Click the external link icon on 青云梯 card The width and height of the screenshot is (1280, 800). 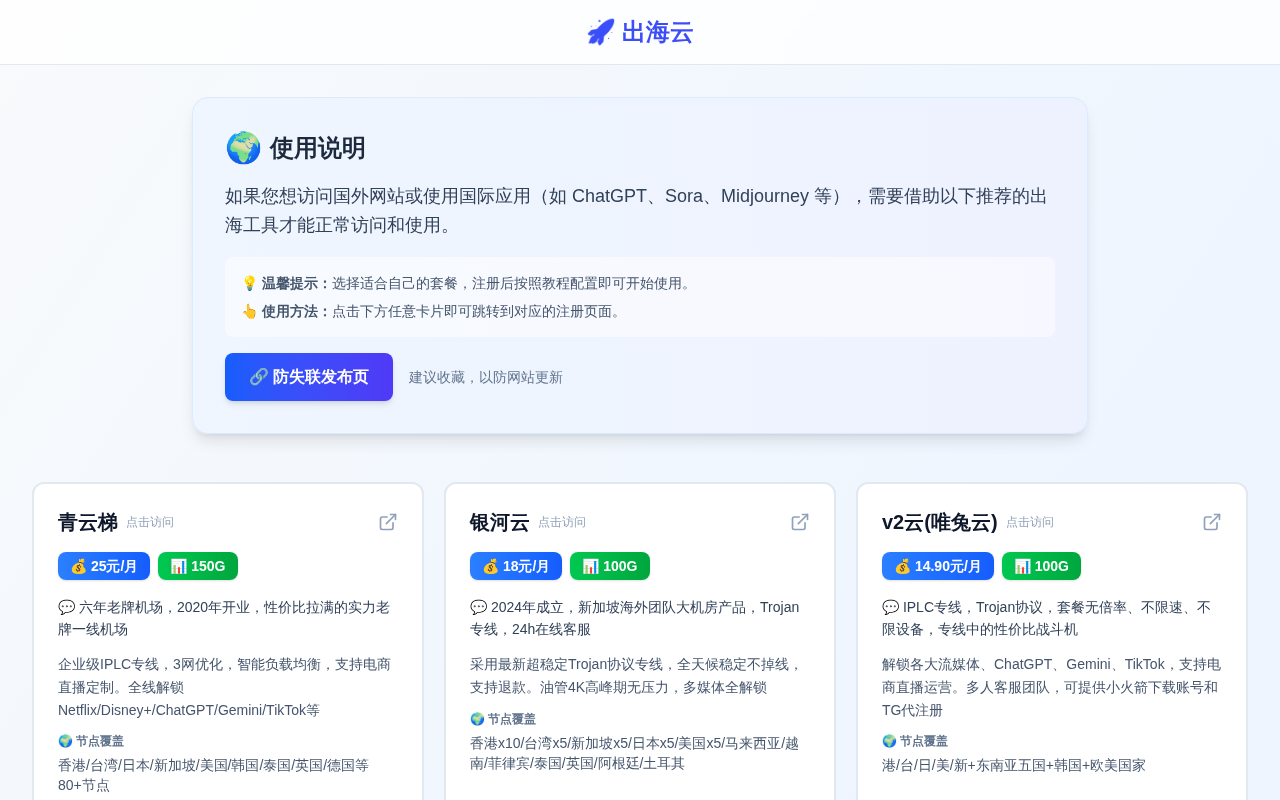[388, 522]
